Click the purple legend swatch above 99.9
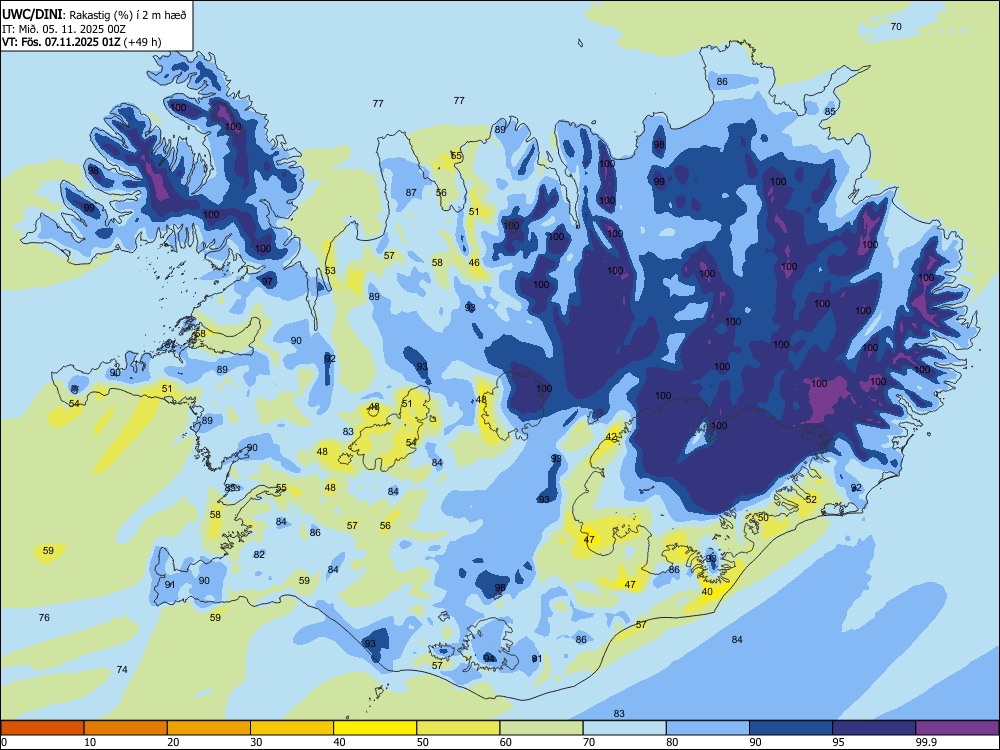The height and width of the screenshot is (750, 1000). pos(957,728)
